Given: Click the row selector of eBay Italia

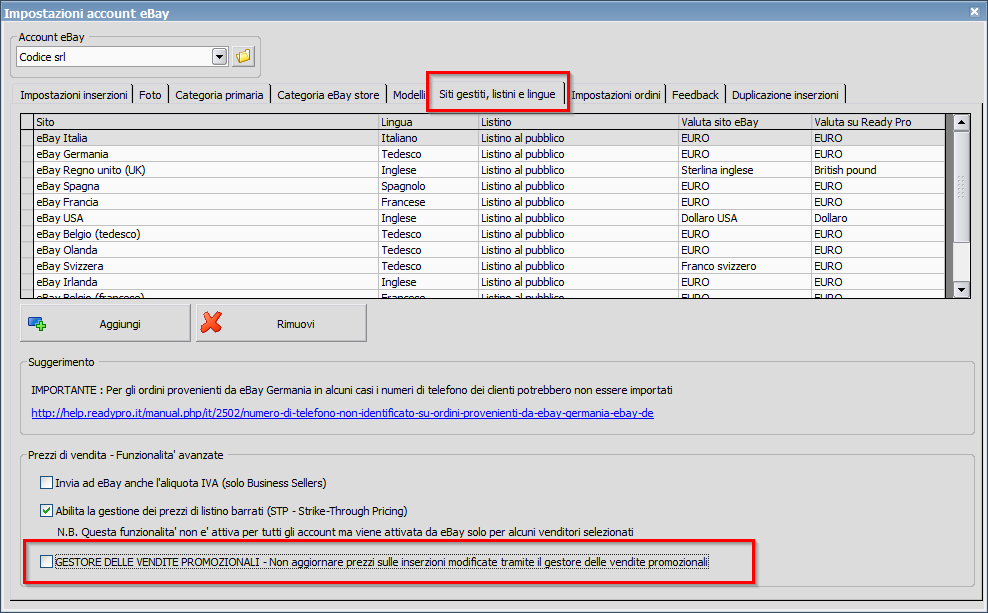Looking at the screenshot, I should click(27, 138).
